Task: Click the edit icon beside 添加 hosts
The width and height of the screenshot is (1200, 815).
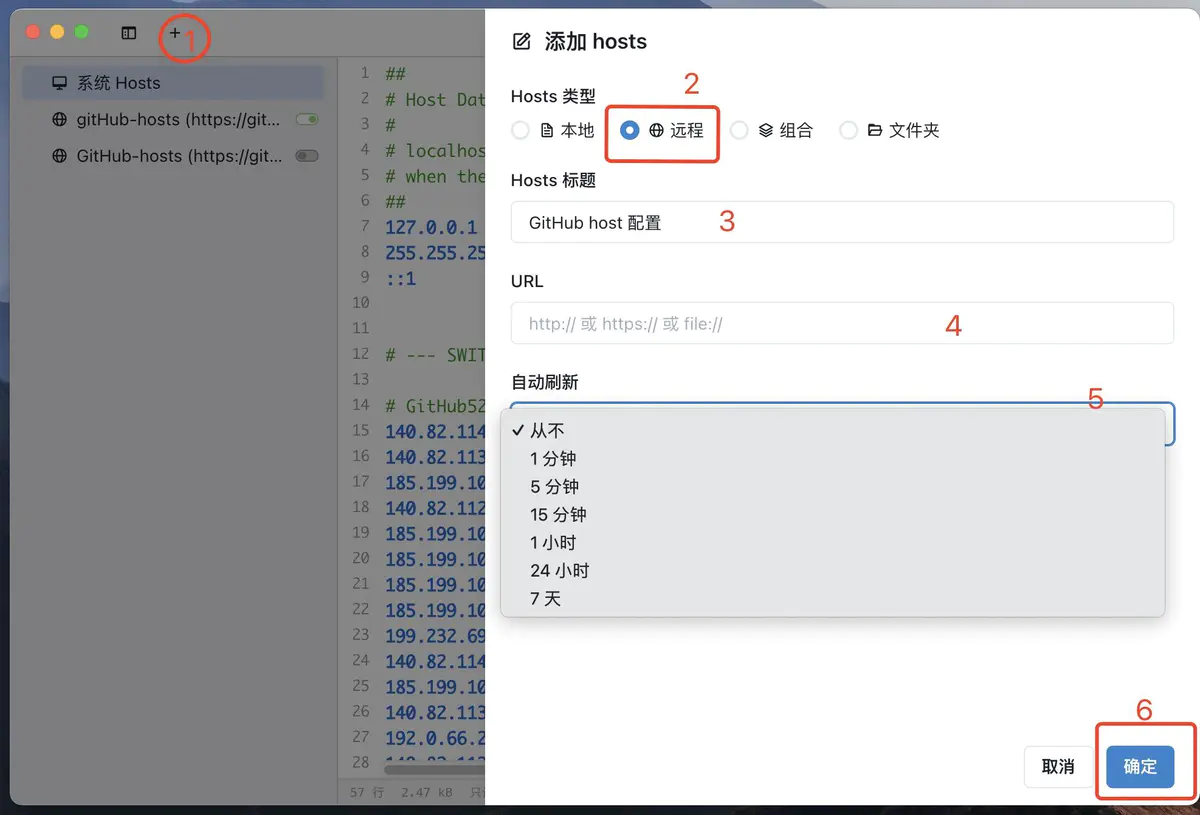Action: [x=521, y=41]
